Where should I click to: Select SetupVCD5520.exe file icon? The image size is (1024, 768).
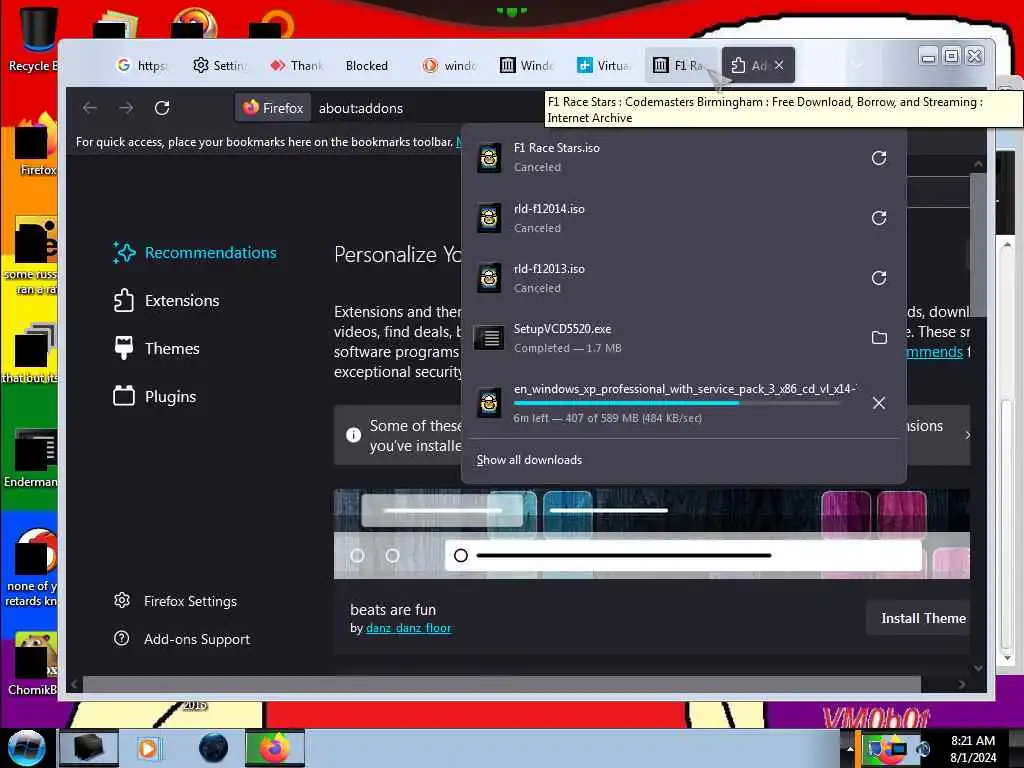[489, 338]
